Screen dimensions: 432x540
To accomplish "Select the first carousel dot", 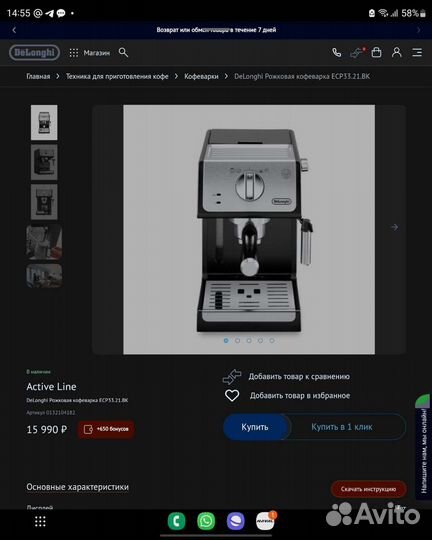I will click(226, 340).
